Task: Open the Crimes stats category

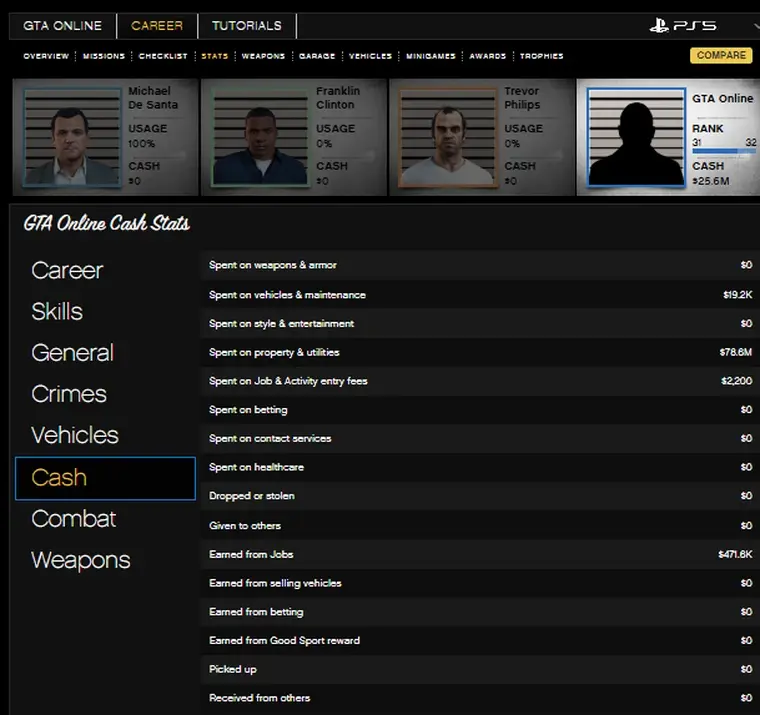Action: (69, 394)
